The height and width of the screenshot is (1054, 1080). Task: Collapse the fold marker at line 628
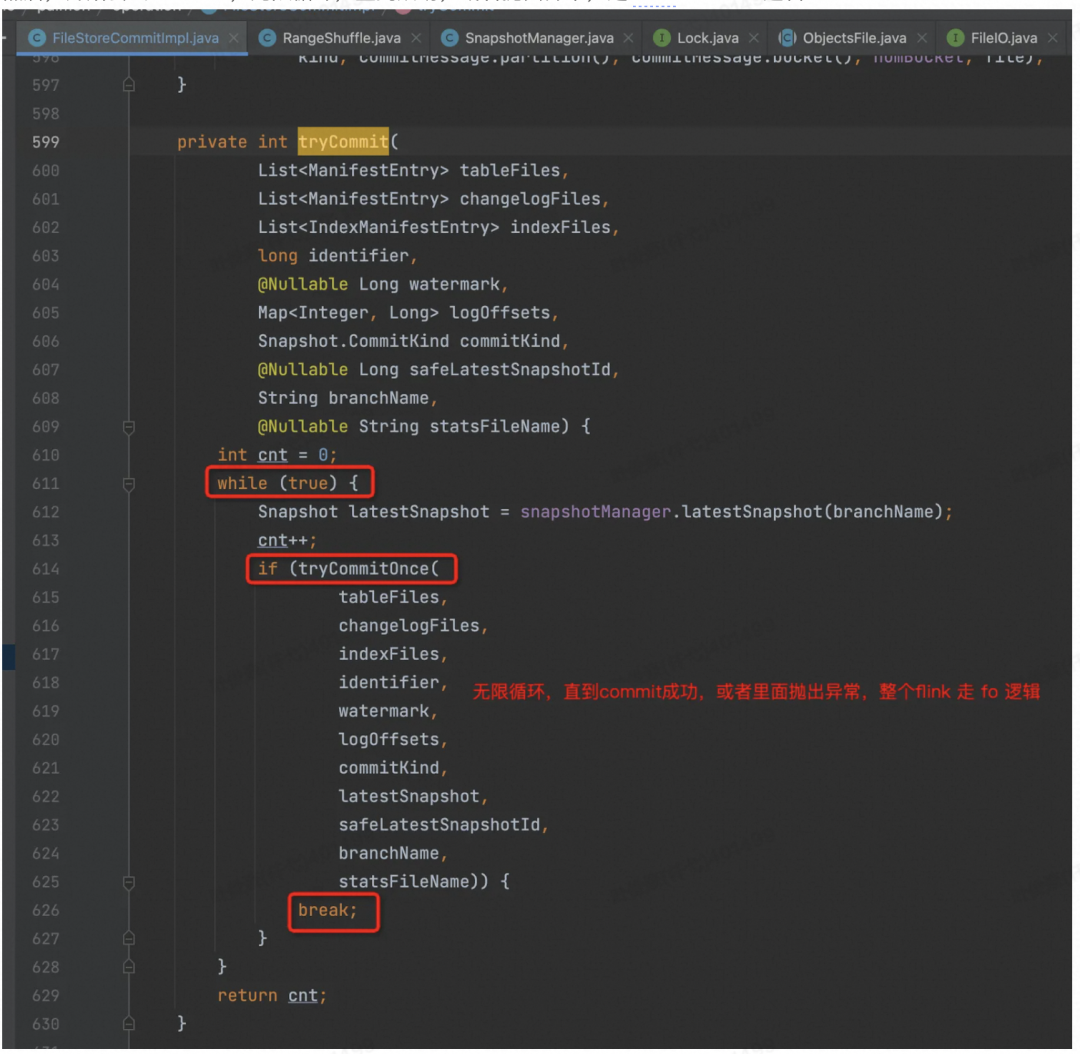[129, 967]
